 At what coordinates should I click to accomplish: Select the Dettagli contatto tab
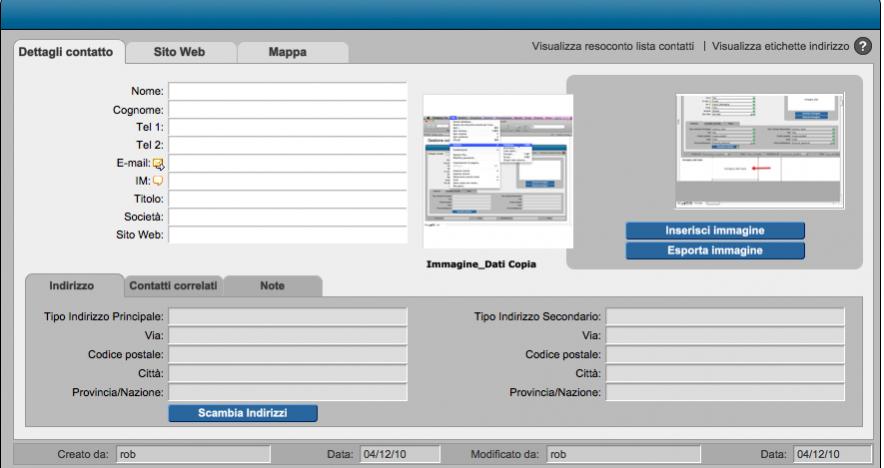tap(68, 52)
